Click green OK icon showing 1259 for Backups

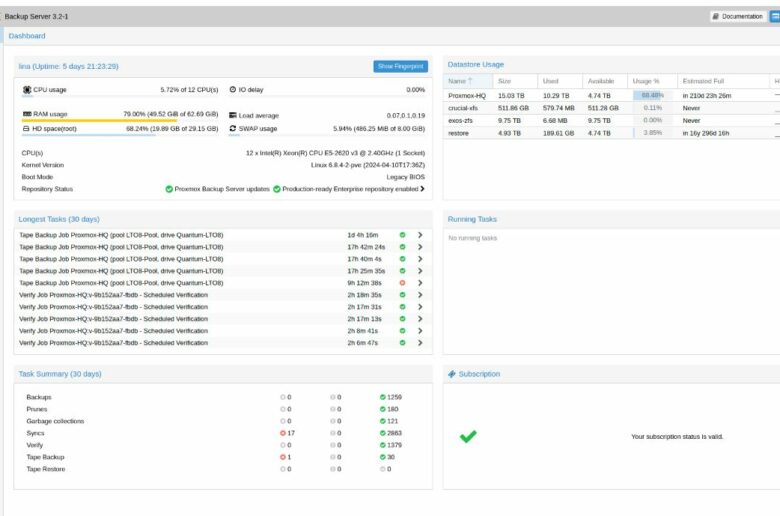[x=383, y=397]
